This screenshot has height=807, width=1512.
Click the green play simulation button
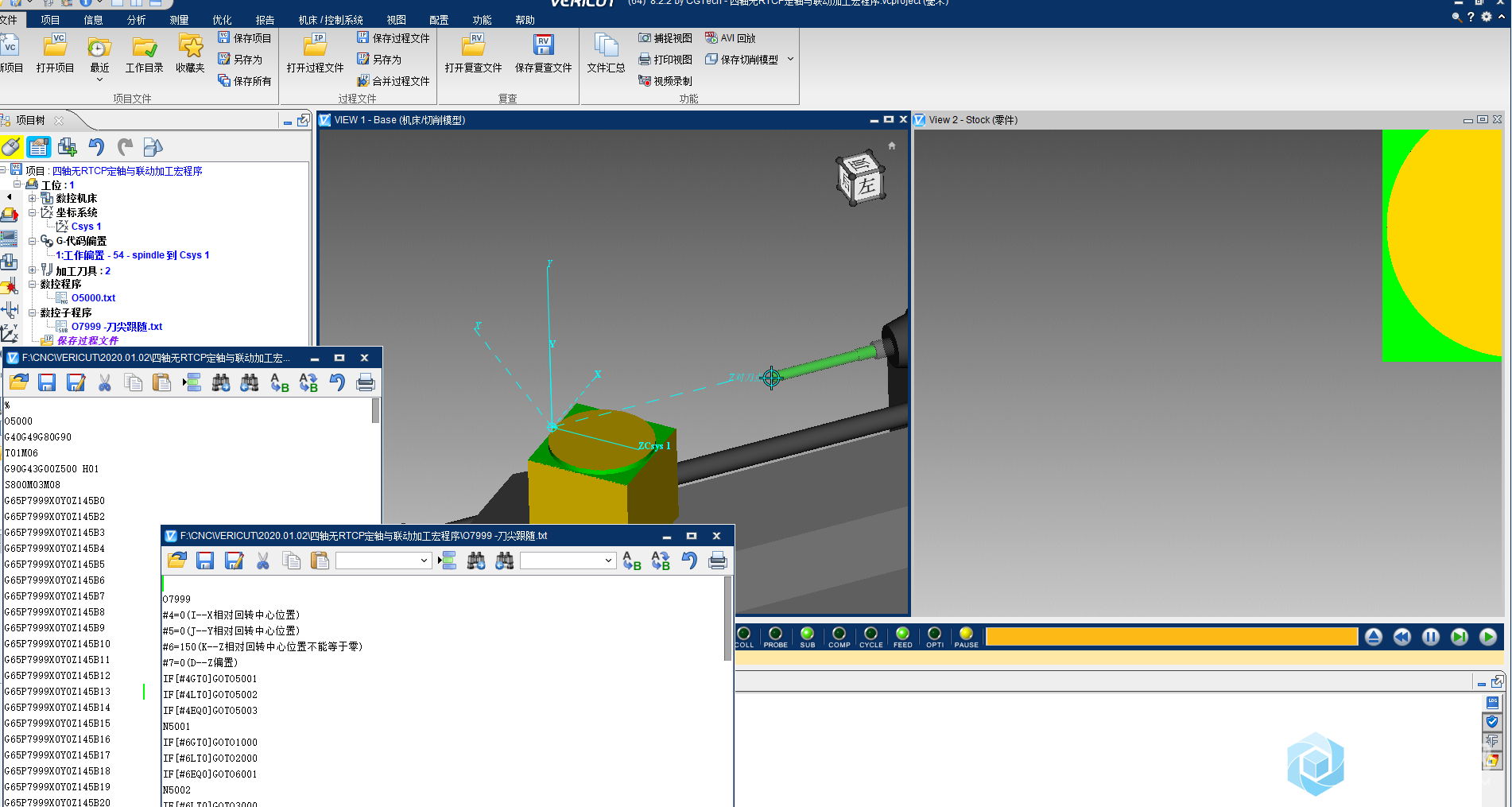(1488, 637)
